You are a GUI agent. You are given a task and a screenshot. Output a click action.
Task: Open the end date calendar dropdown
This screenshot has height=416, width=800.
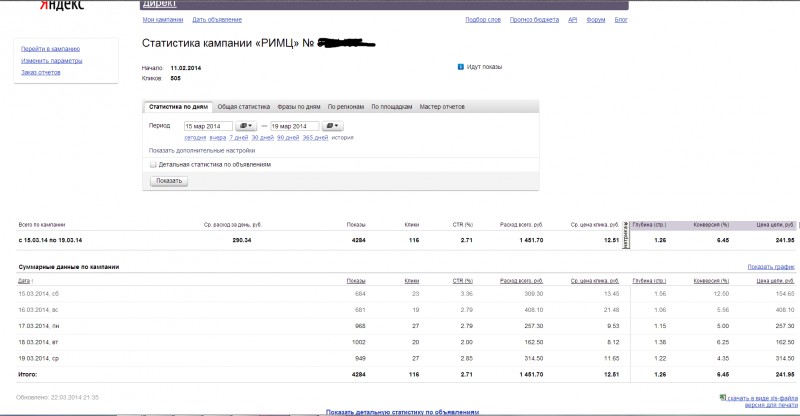pyautogui.click(x=332, y=126)
